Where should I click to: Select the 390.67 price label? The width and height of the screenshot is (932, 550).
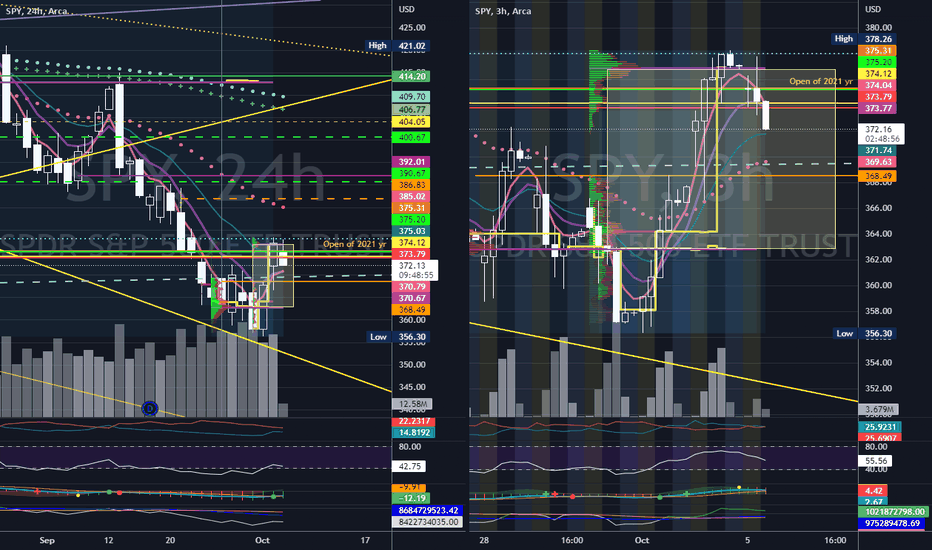[x=411, y=173]
